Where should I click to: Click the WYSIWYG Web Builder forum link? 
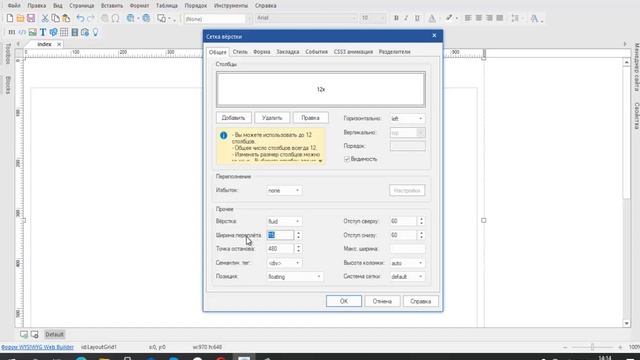(x=37, y=347)
